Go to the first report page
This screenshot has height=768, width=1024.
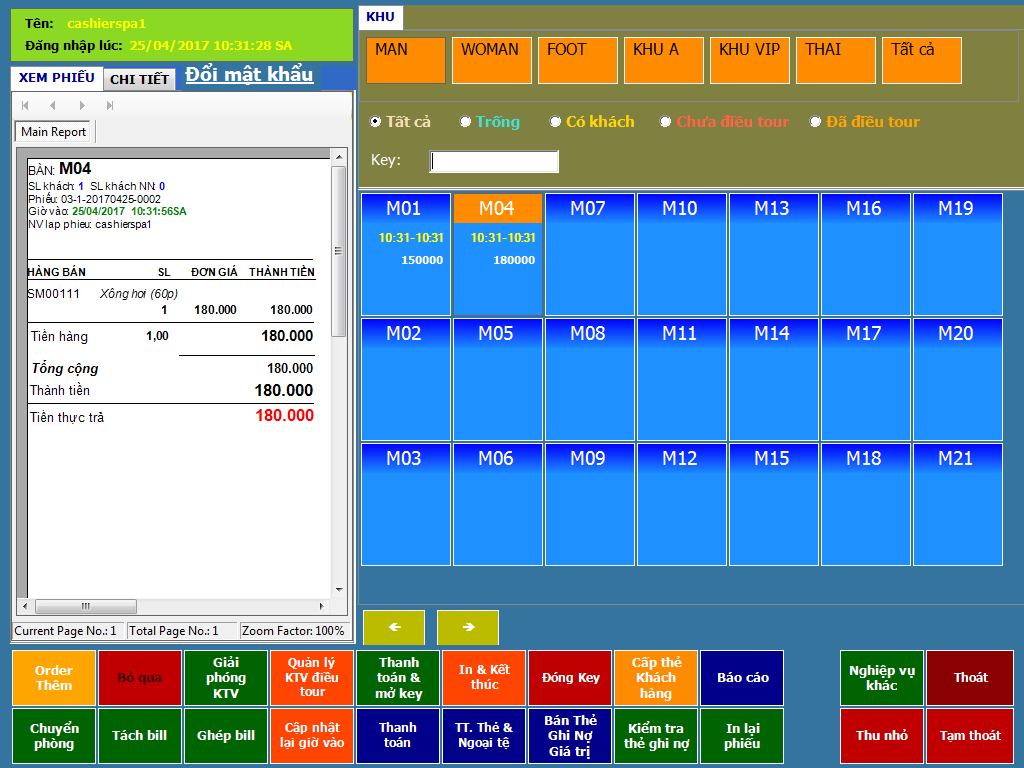(25, 105)
